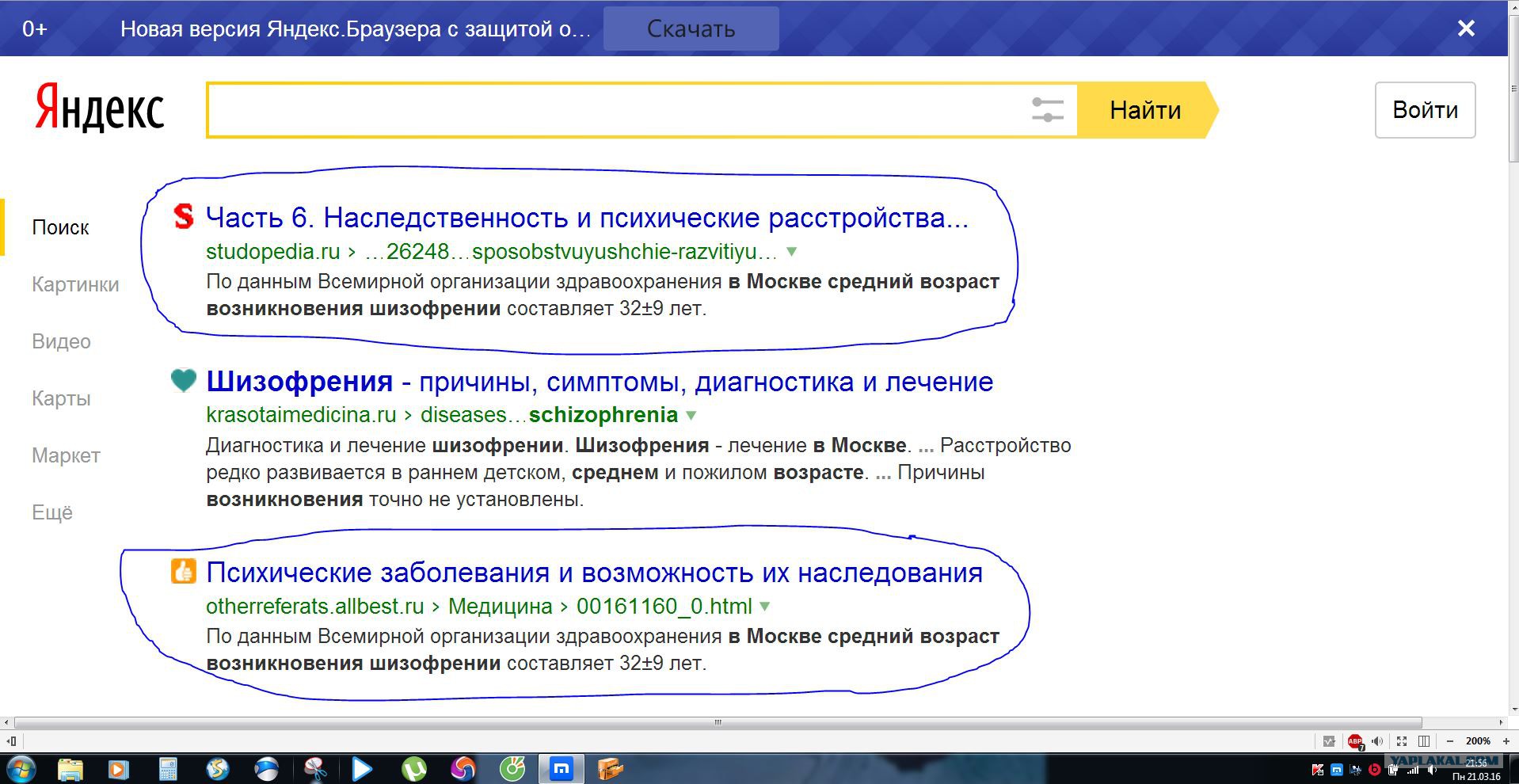Click the Adblock Plus icon in status bar

[x=1355, y=741]
